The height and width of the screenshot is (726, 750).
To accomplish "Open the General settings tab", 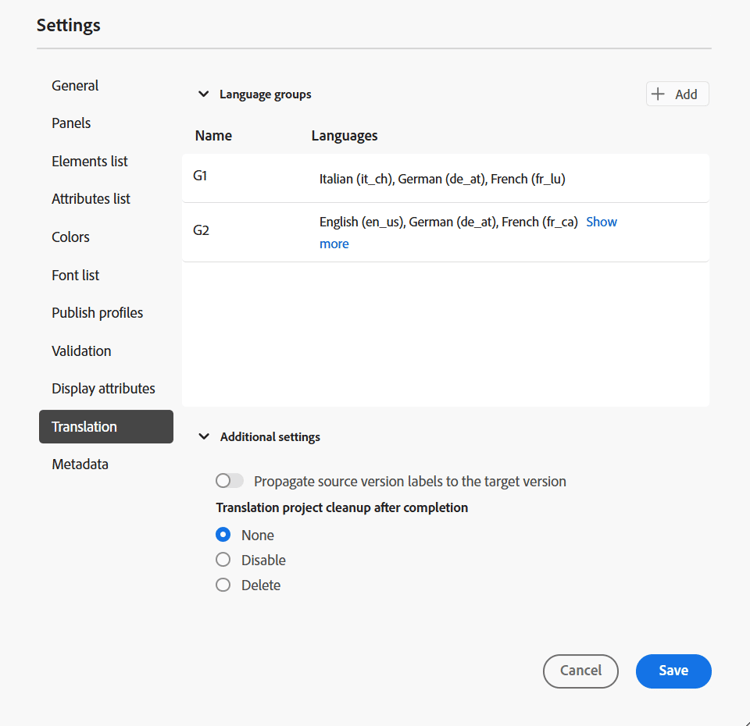I will tap(75, 86).
